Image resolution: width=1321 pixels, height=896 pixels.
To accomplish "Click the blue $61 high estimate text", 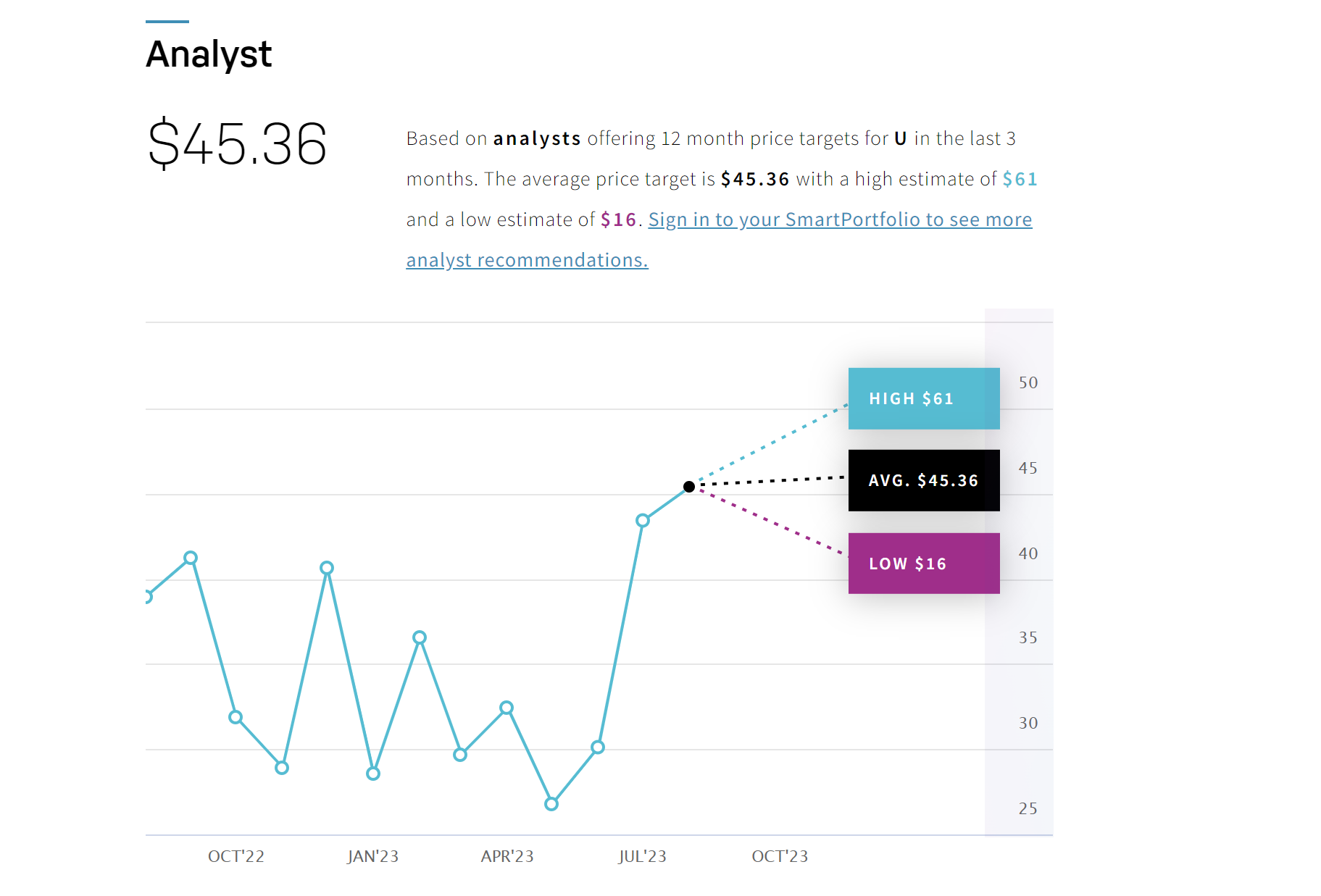I will [1020, 179].
